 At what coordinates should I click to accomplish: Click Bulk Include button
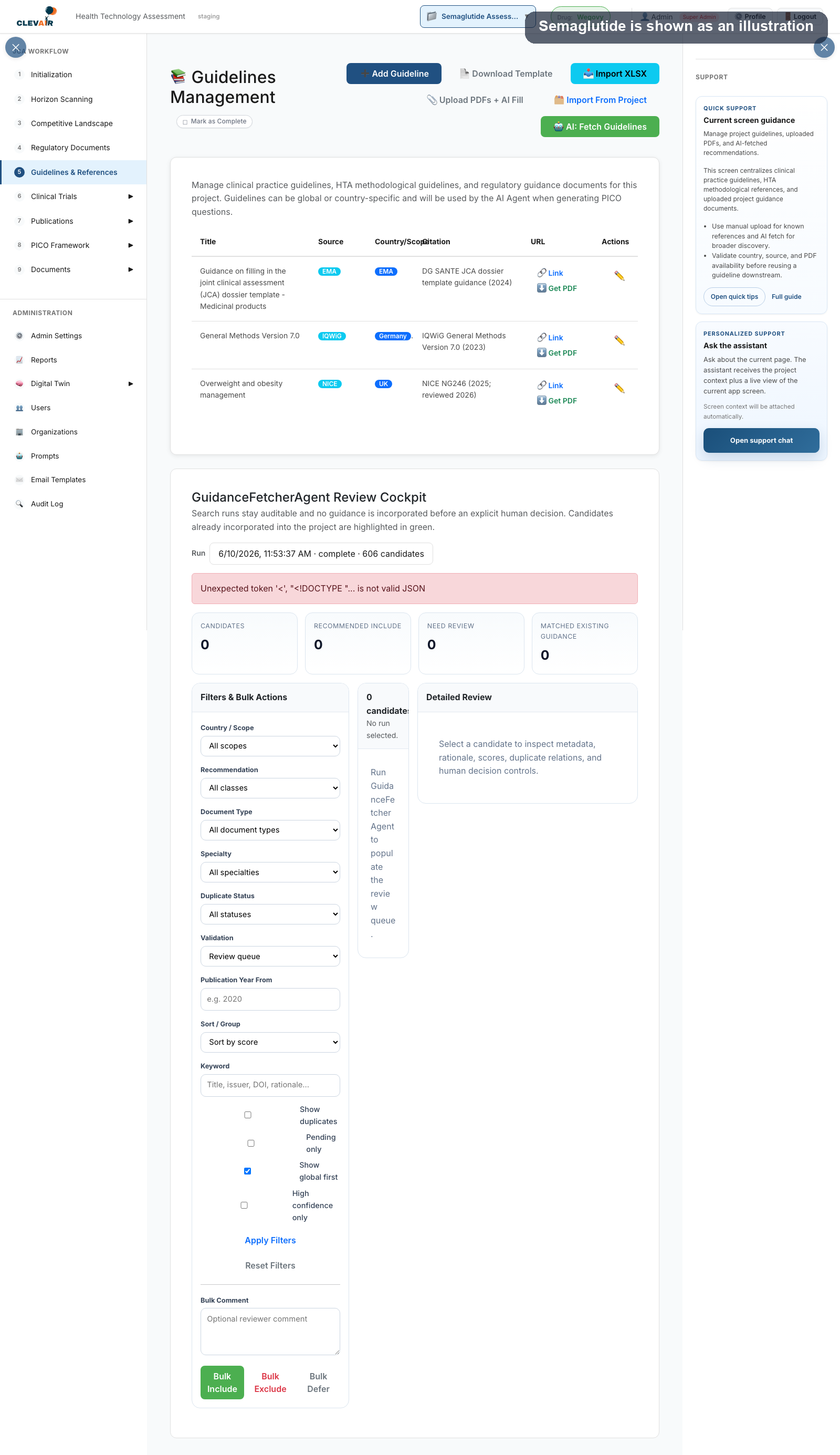pos(222,1383)
